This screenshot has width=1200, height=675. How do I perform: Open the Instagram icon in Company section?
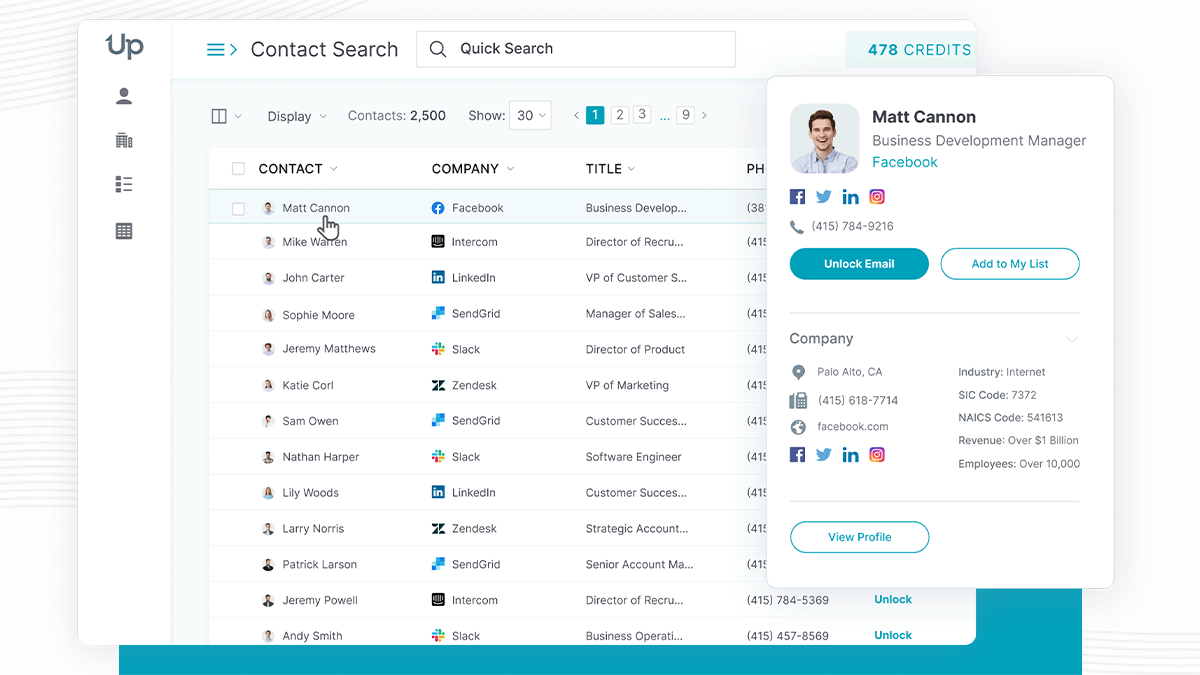tap(877, 455)
